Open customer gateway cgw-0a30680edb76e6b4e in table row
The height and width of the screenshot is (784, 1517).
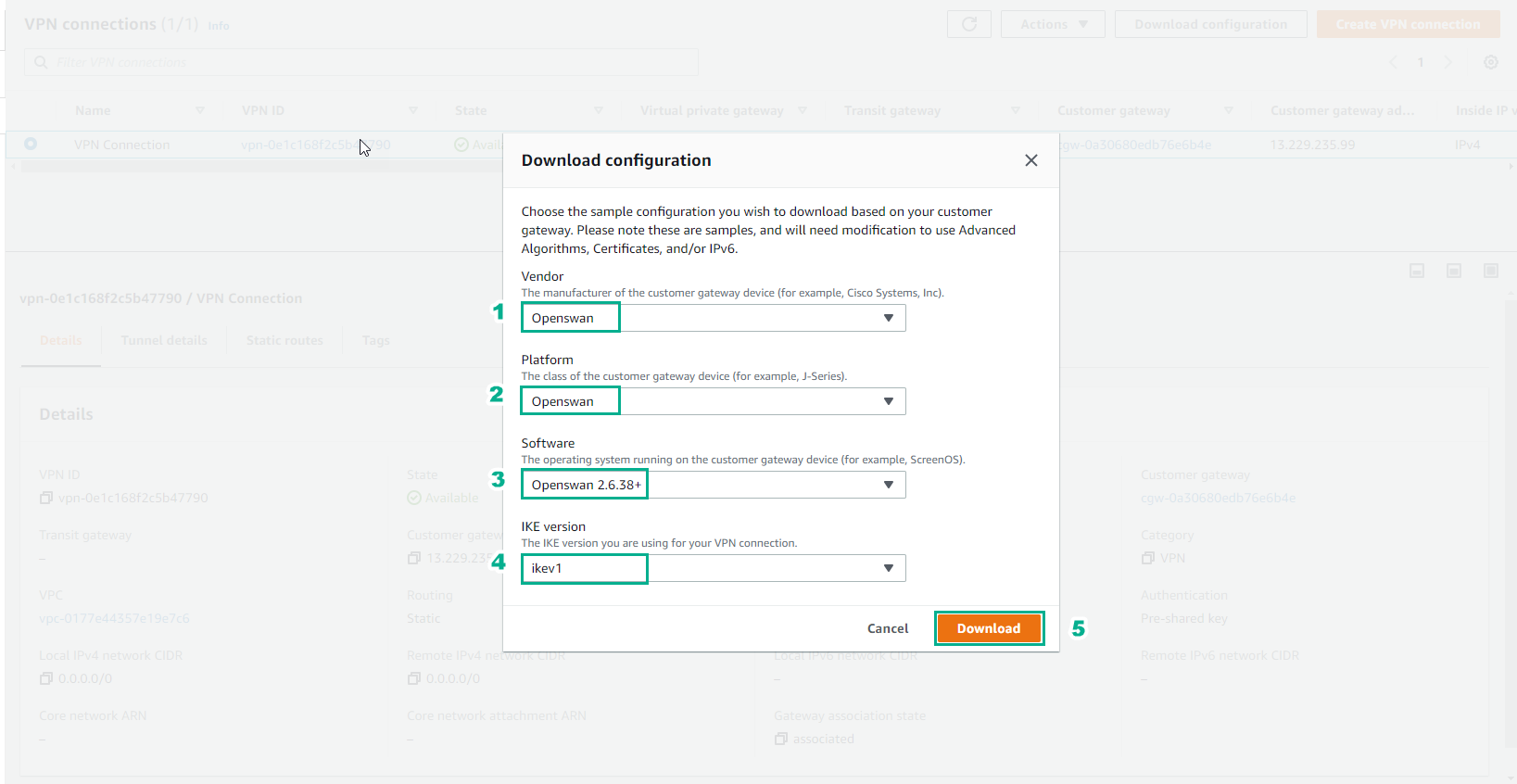[1135, 145]
